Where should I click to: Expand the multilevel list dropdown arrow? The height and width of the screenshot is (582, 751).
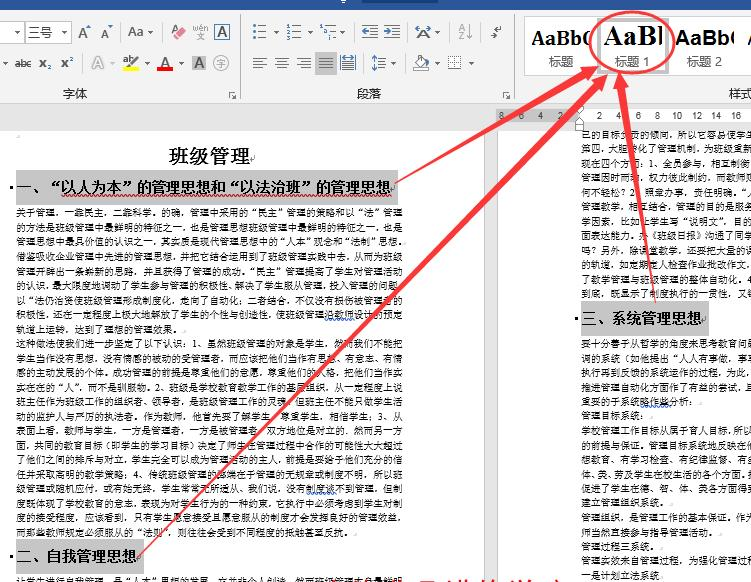343,33
